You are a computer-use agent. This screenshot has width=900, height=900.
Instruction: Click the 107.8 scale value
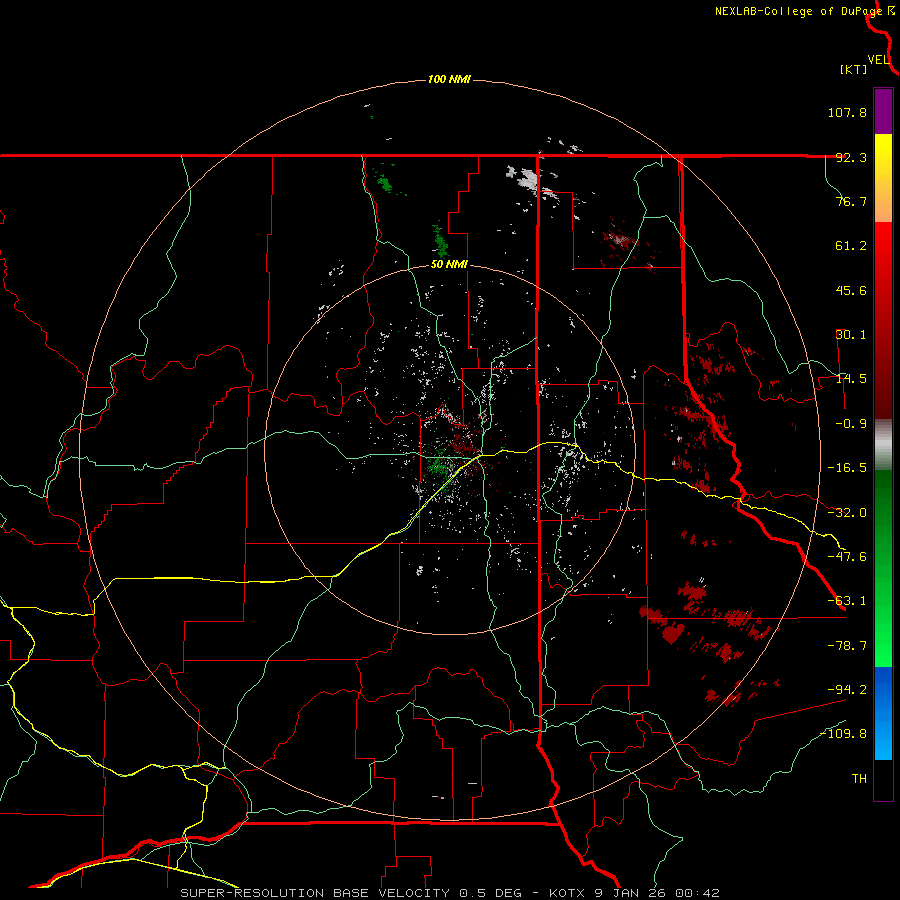tap(847, 112)
